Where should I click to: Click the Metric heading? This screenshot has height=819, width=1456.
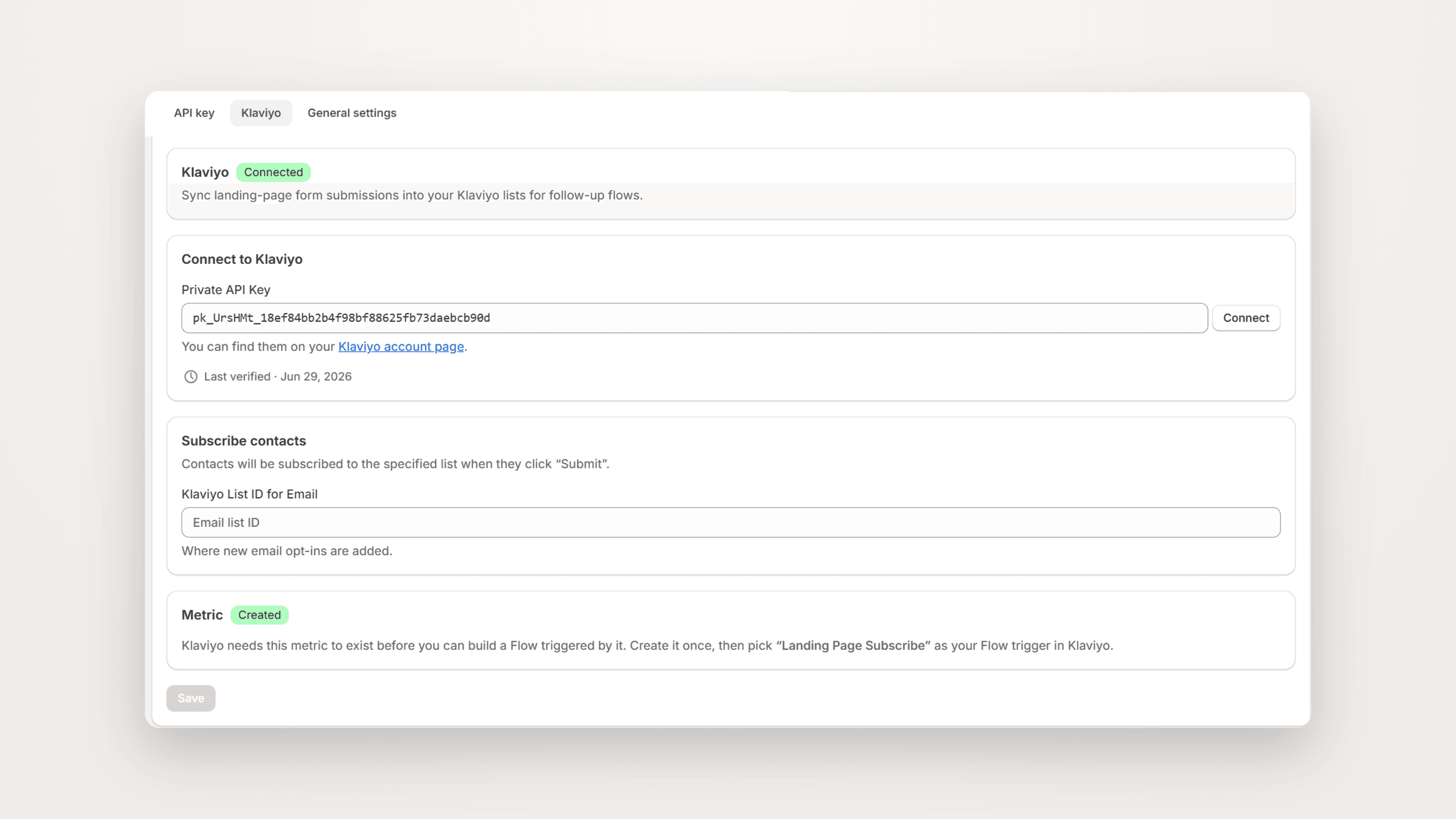point(202,615)
